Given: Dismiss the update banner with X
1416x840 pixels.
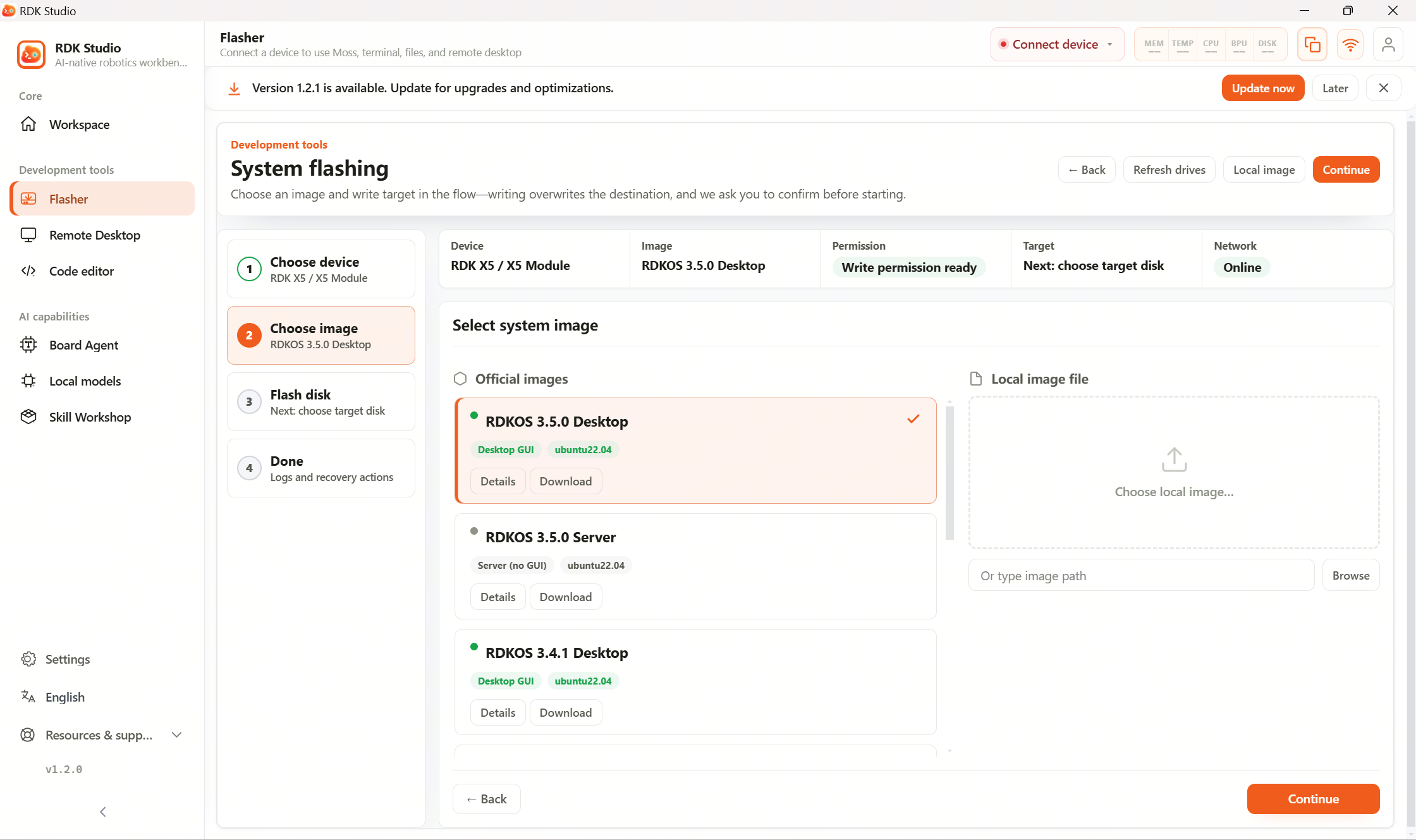Looking at the screenshot, I should tap(1384, 88).
